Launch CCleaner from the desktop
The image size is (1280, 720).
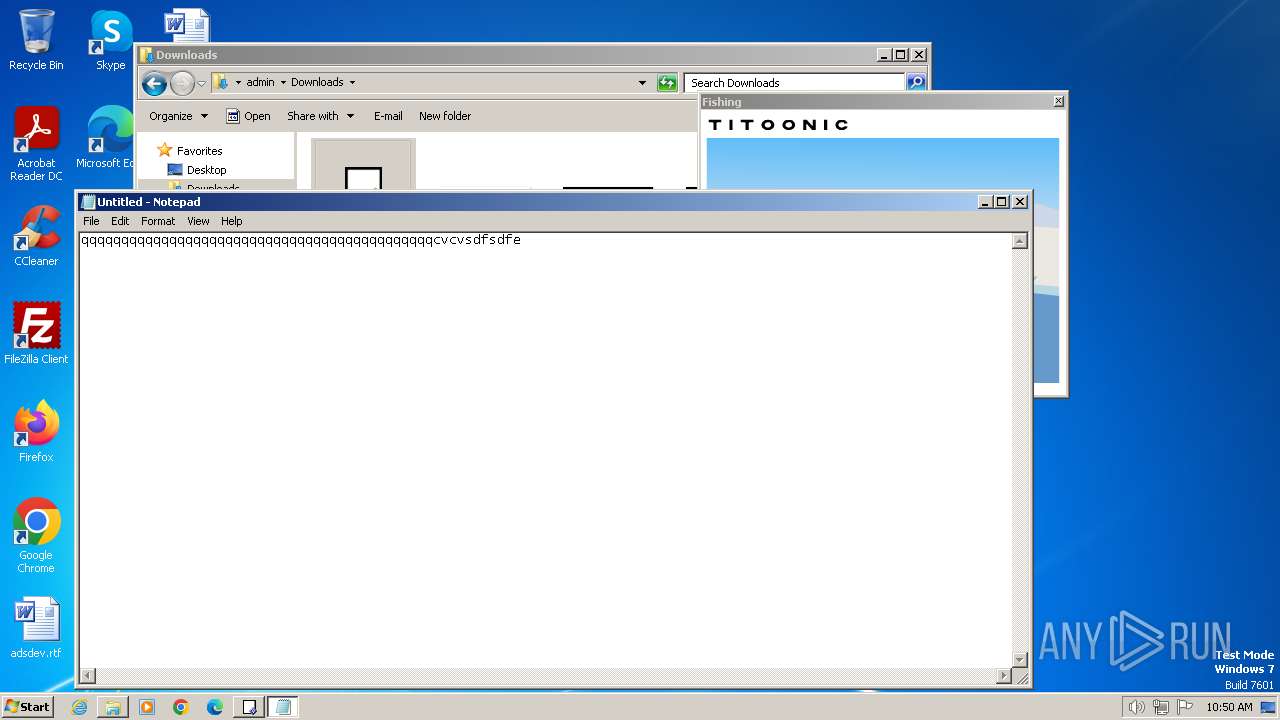click(x=36, y=236)
